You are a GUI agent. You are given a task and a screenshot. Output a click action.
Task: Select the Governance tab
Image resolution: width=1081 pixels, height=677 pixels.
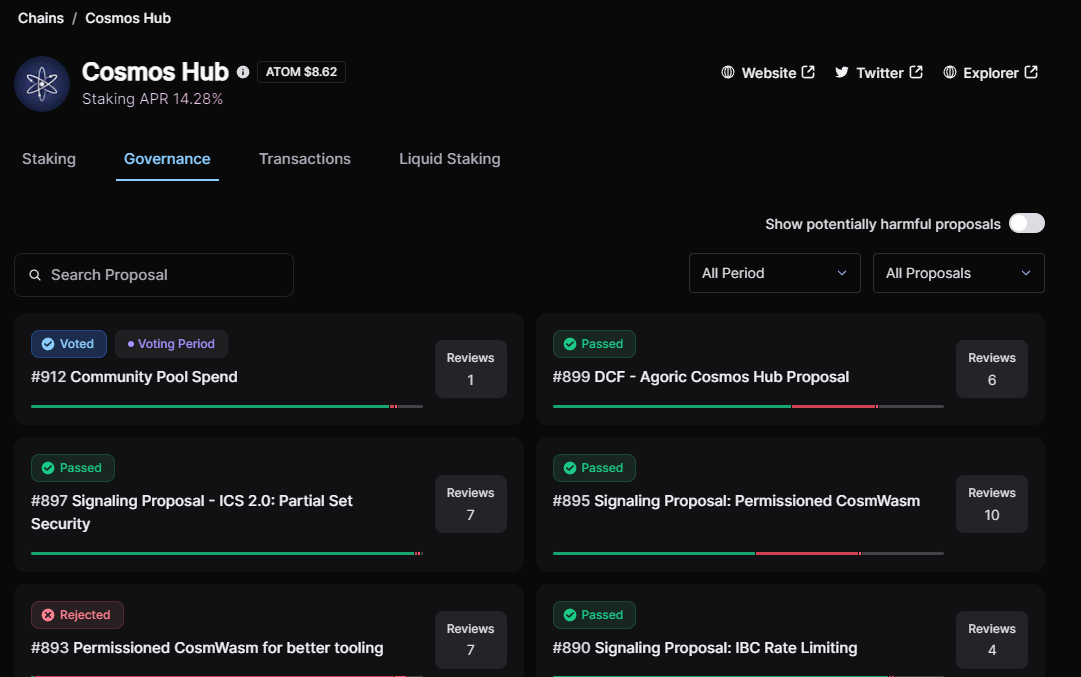[x=167, y=159]
